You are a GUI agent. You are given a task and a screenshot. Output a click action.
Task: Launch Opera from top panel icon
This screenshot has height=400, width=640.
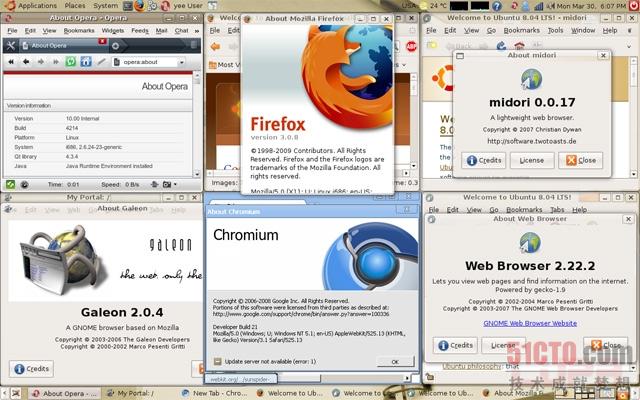(x=165, y=6)
